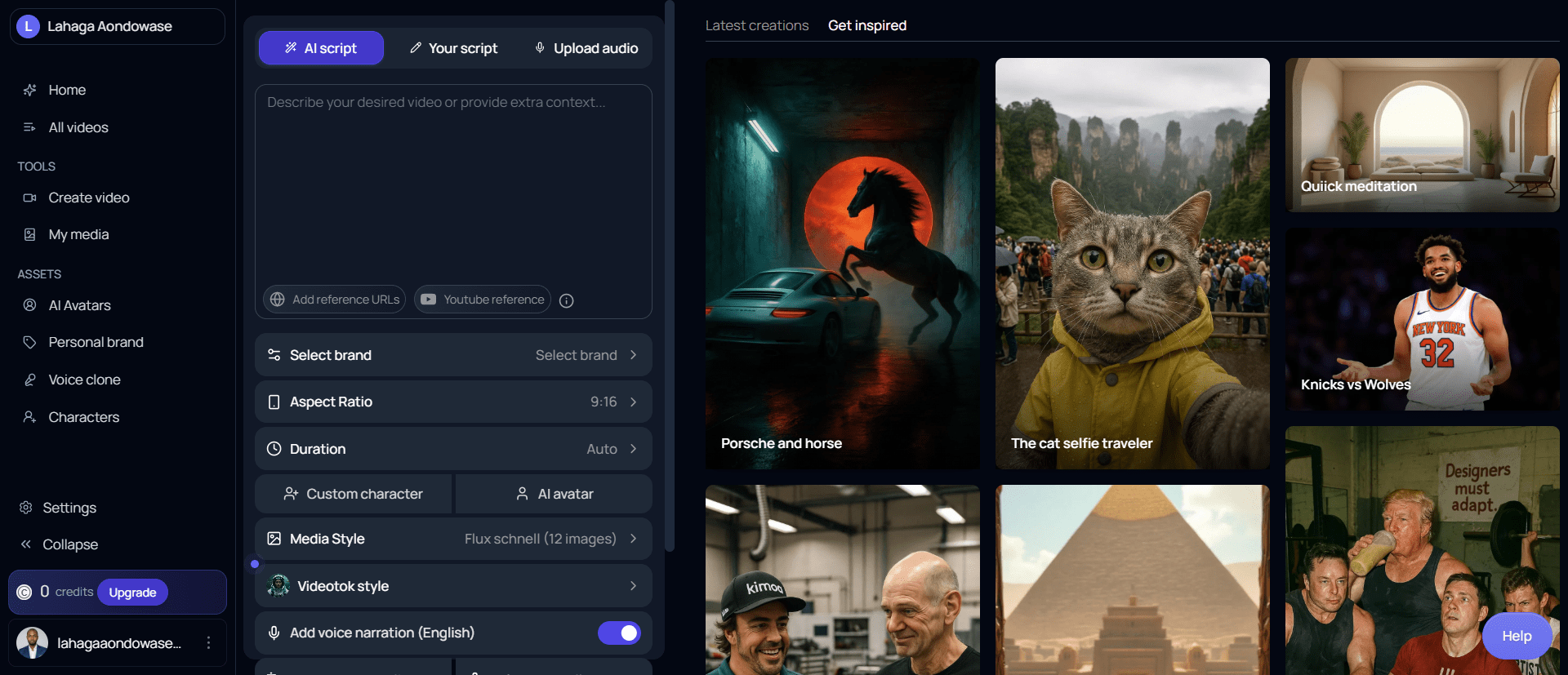Open Voice clone in sidebar
Image resolution: width=1568 pixels, height=675 pixels.
84,380
